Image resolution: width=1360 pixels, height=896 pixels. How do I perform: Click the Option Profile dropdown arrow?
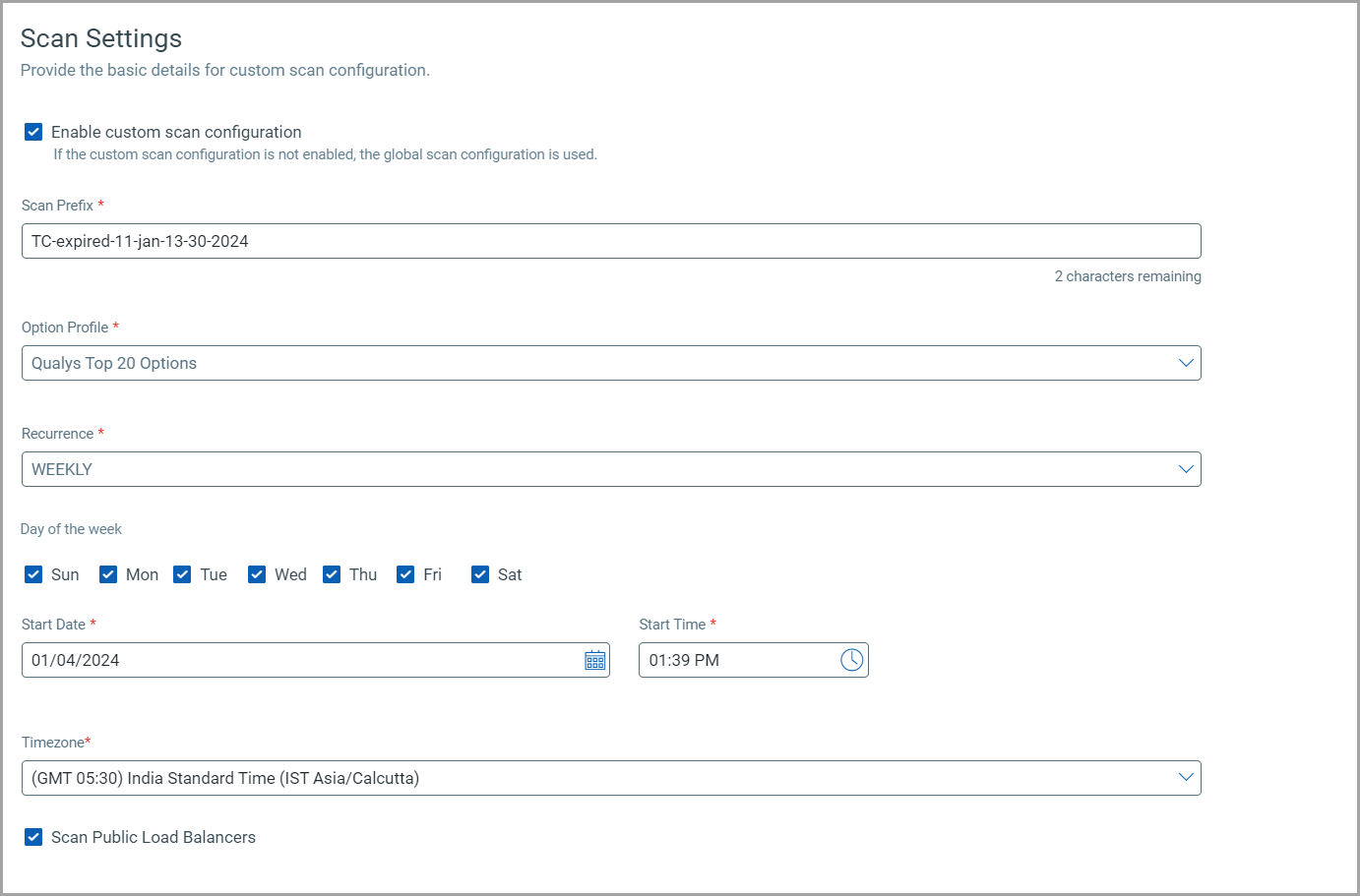1186,363
